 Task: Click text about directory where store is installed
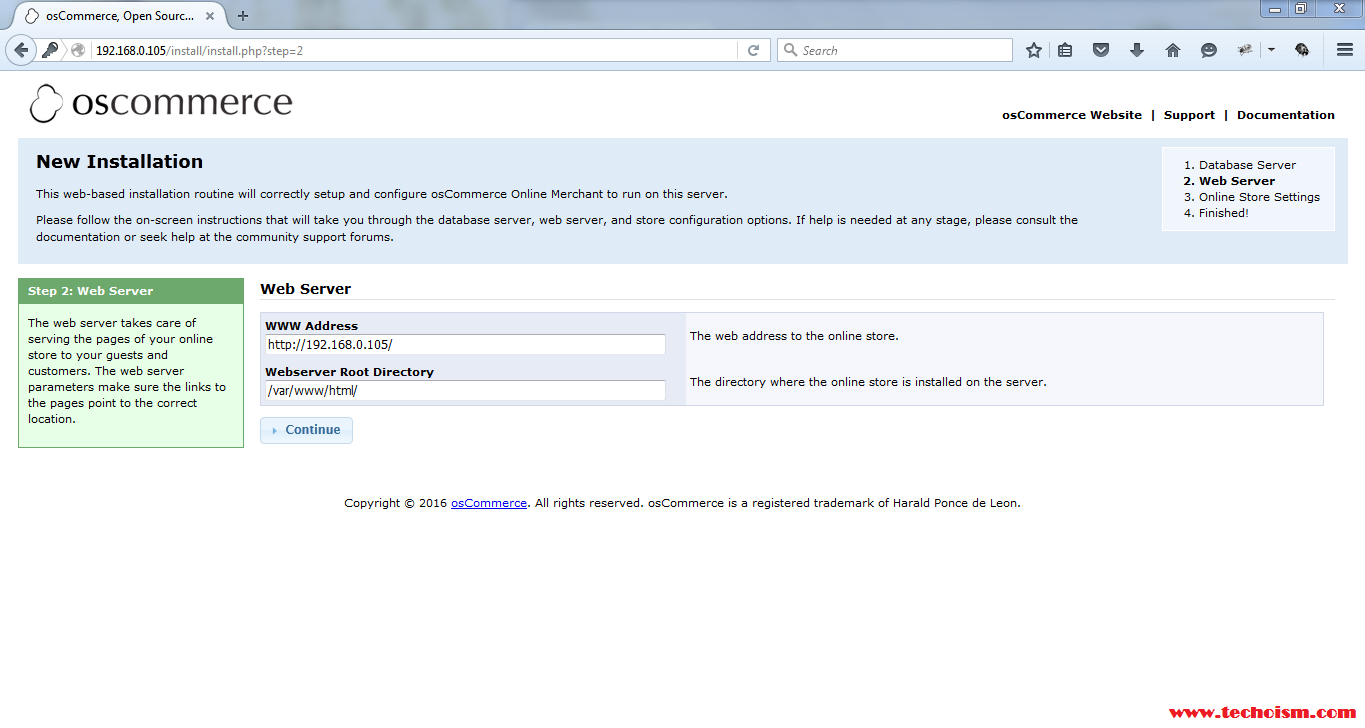868,382
